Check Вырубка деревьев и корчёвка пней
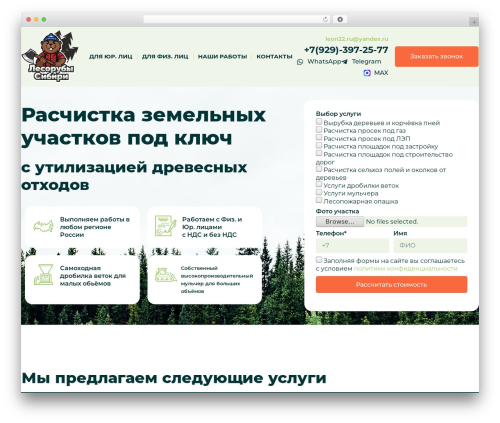This screenshot has width=500, height=423. click(319, 122)
